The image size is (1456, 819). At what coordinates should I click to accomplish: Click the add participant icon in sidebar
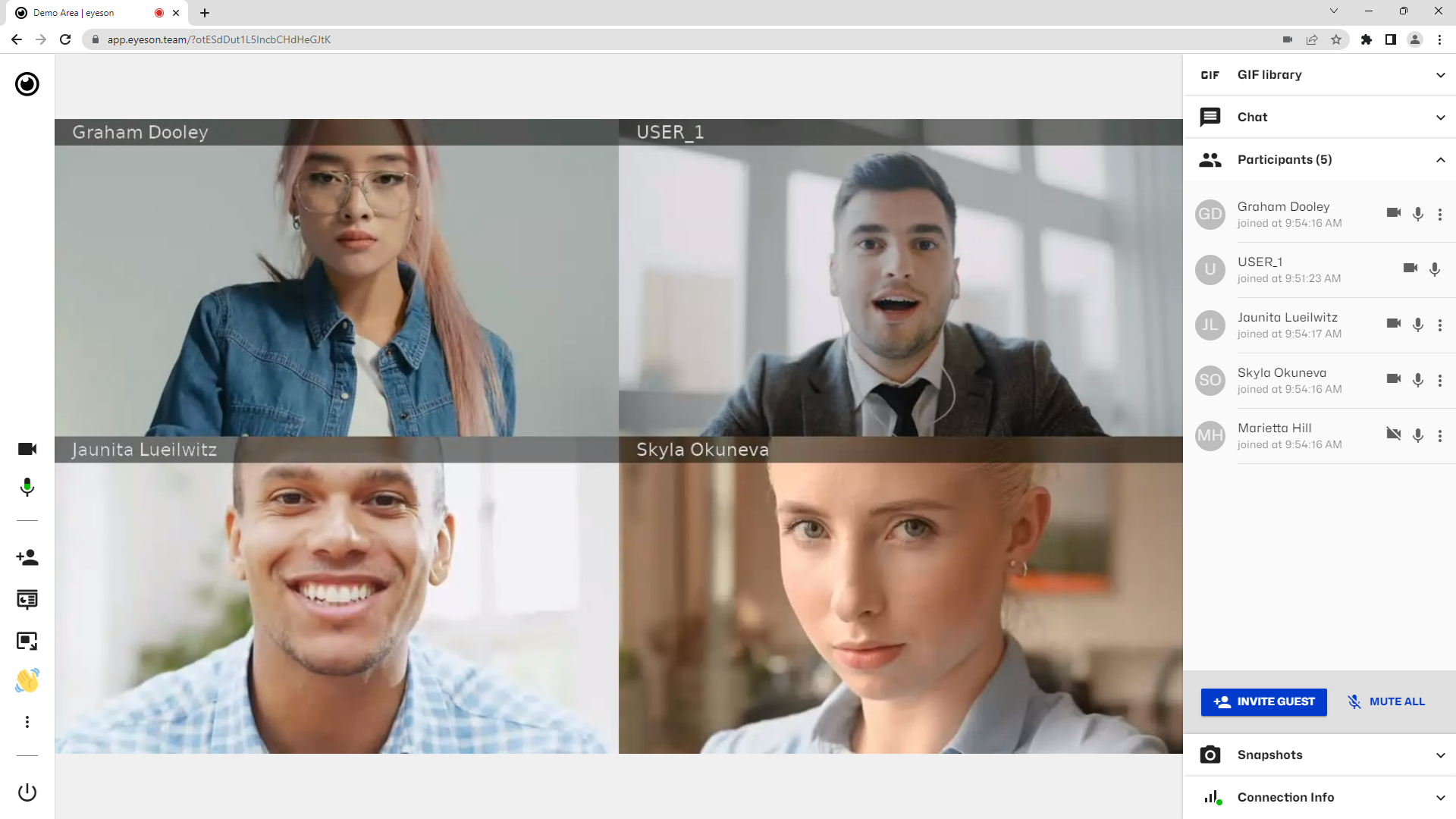[x=27, y=557]
